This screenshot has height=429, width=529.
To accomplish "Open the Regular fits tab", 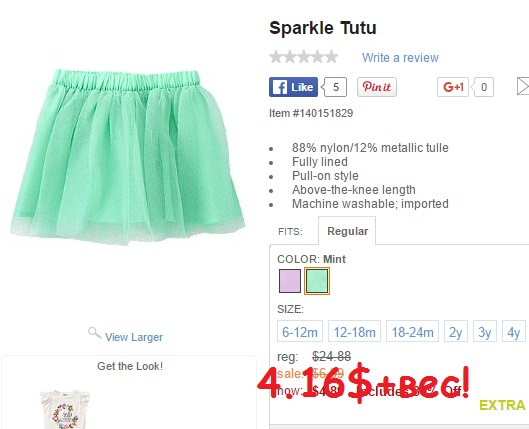I will (x=347, y=231).
